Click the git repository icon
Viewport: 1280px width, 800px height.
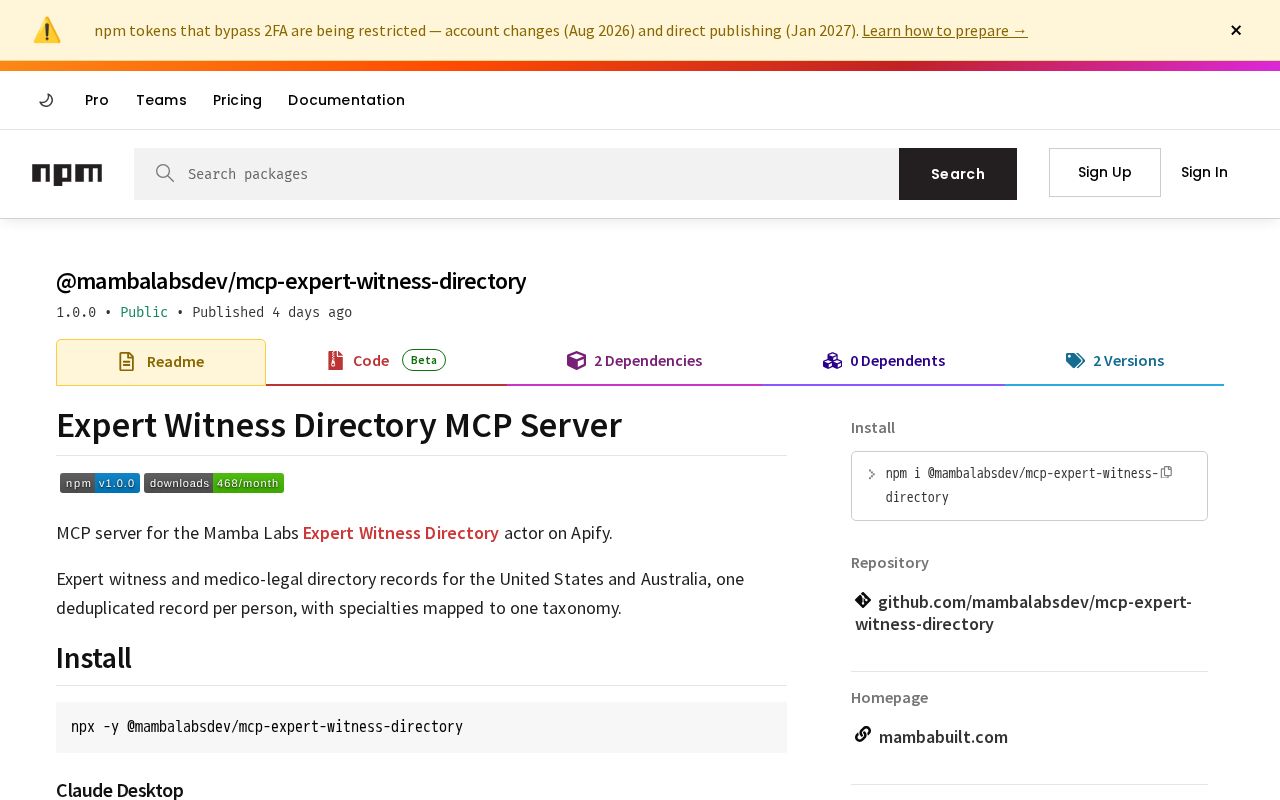[x=863, y=600]
